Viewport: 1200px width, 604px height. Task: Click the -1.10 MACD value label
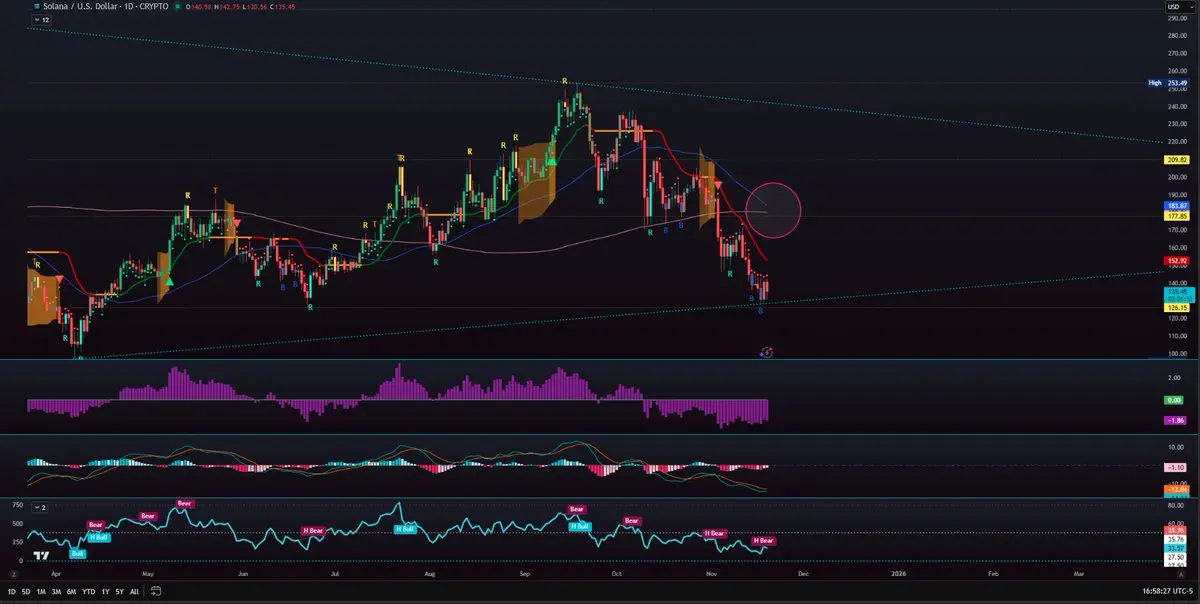pos(1177,467)
